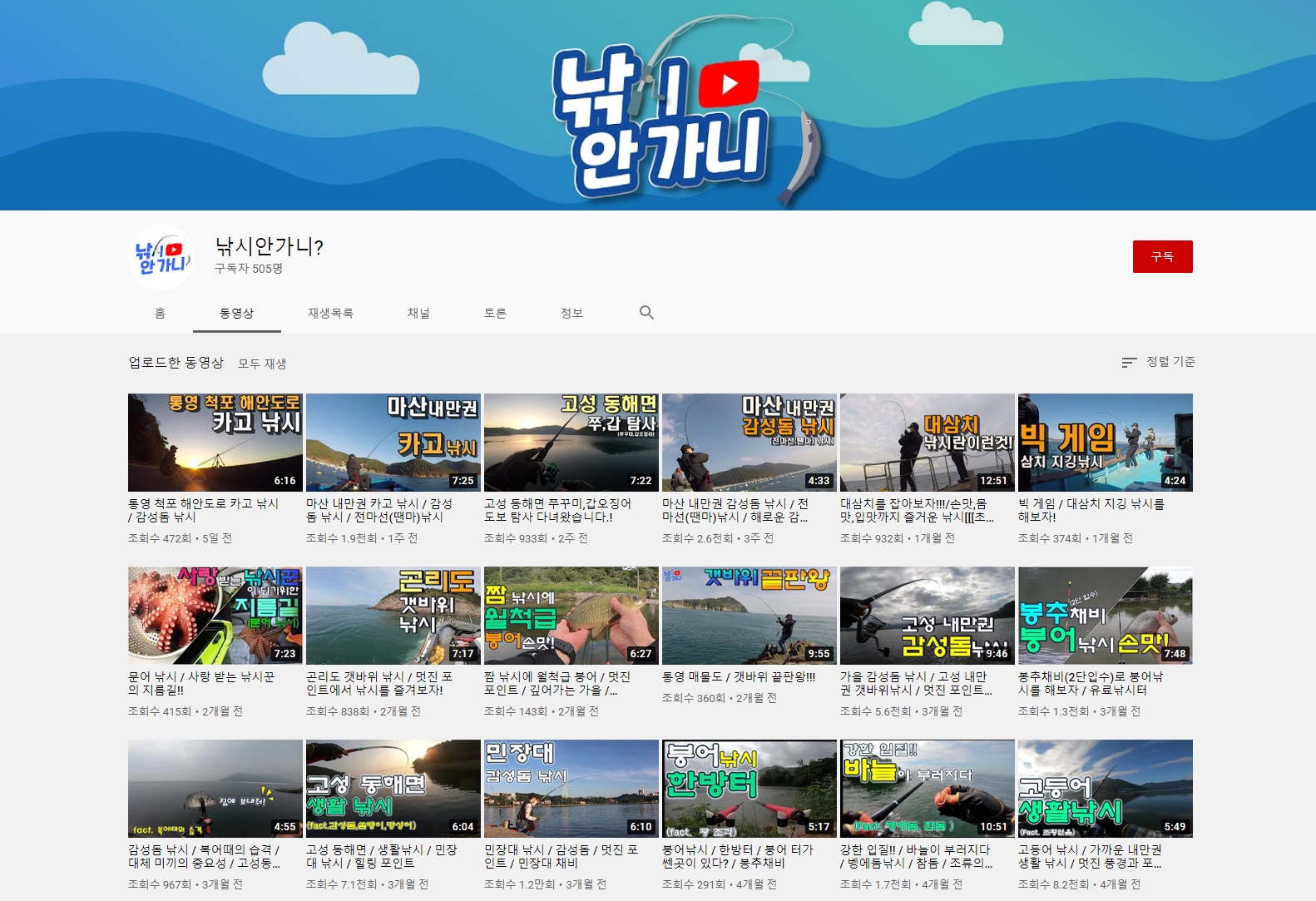Play the 빅 게임 삼치 지깅낚시 video thumbnail

coord(1105,443)
